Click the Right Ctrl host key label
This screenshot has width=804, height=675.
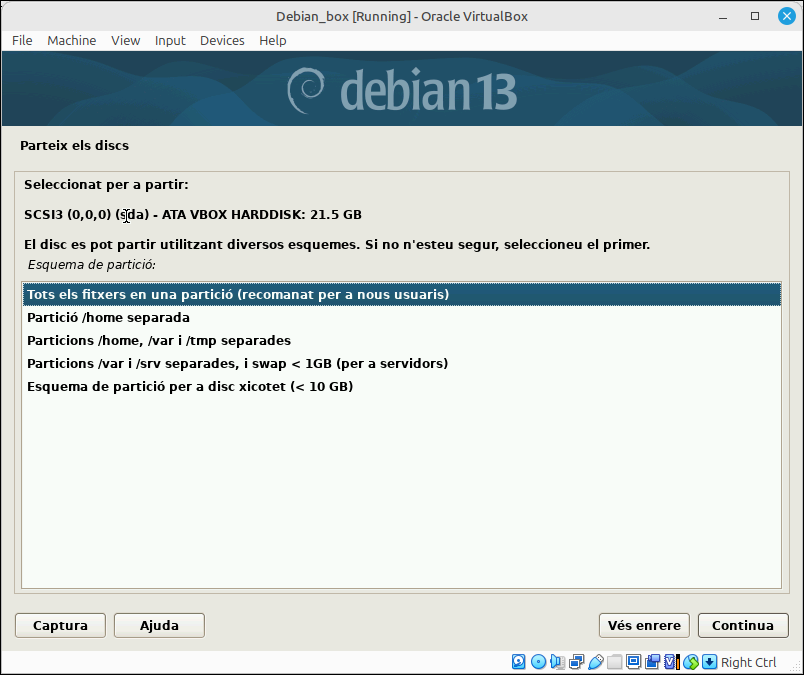tap(748, 662)
